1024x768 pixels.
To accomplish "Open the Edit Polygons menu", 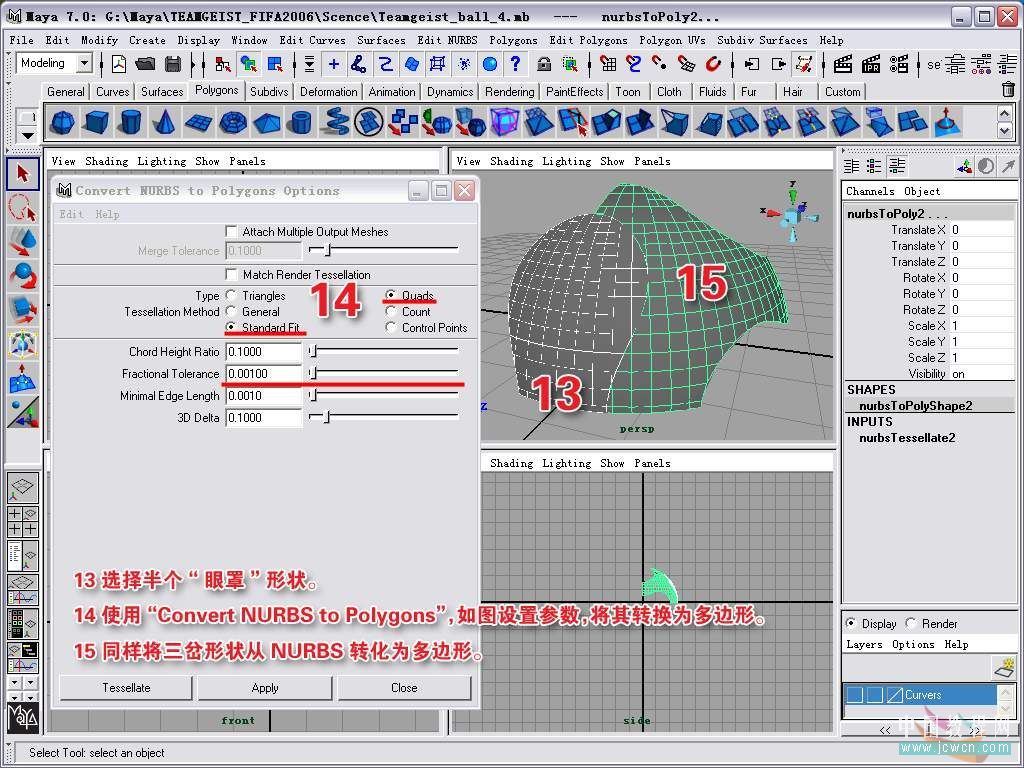I will point(588,40).
